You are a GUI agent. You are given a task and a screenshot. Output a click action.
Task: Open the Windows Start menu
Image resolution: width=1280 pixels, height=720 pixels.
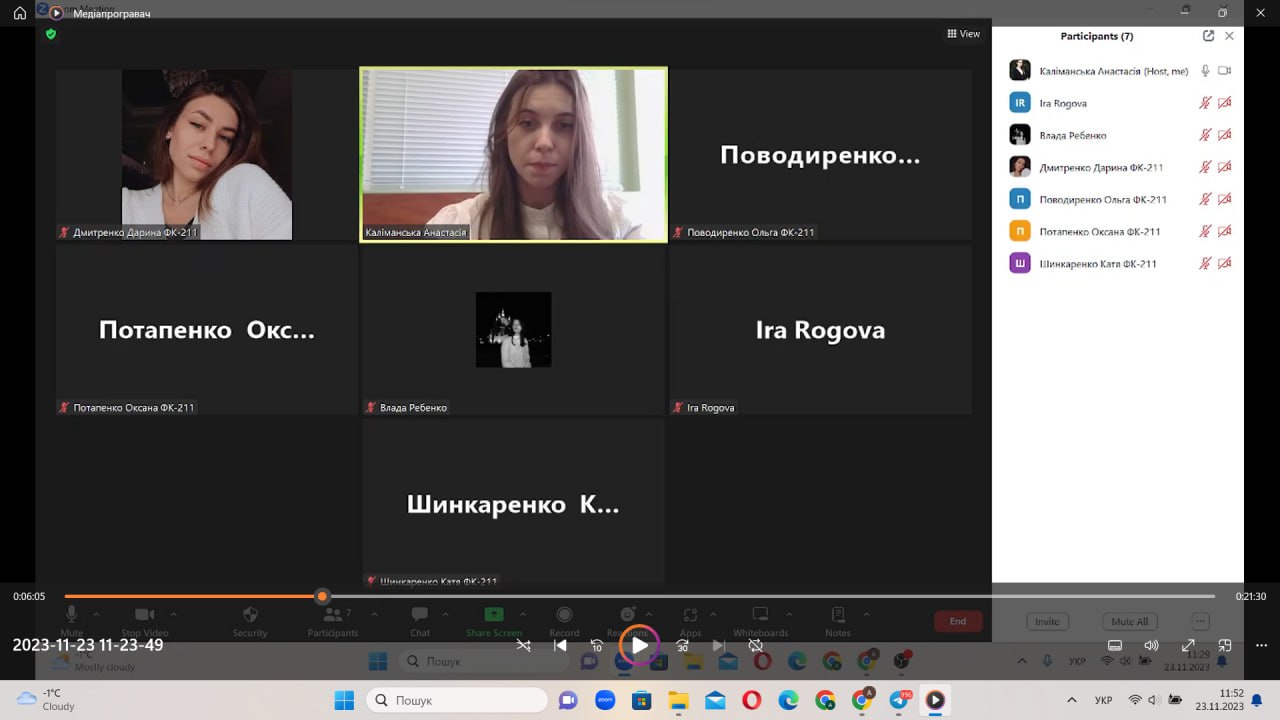[x=344, y=700]
